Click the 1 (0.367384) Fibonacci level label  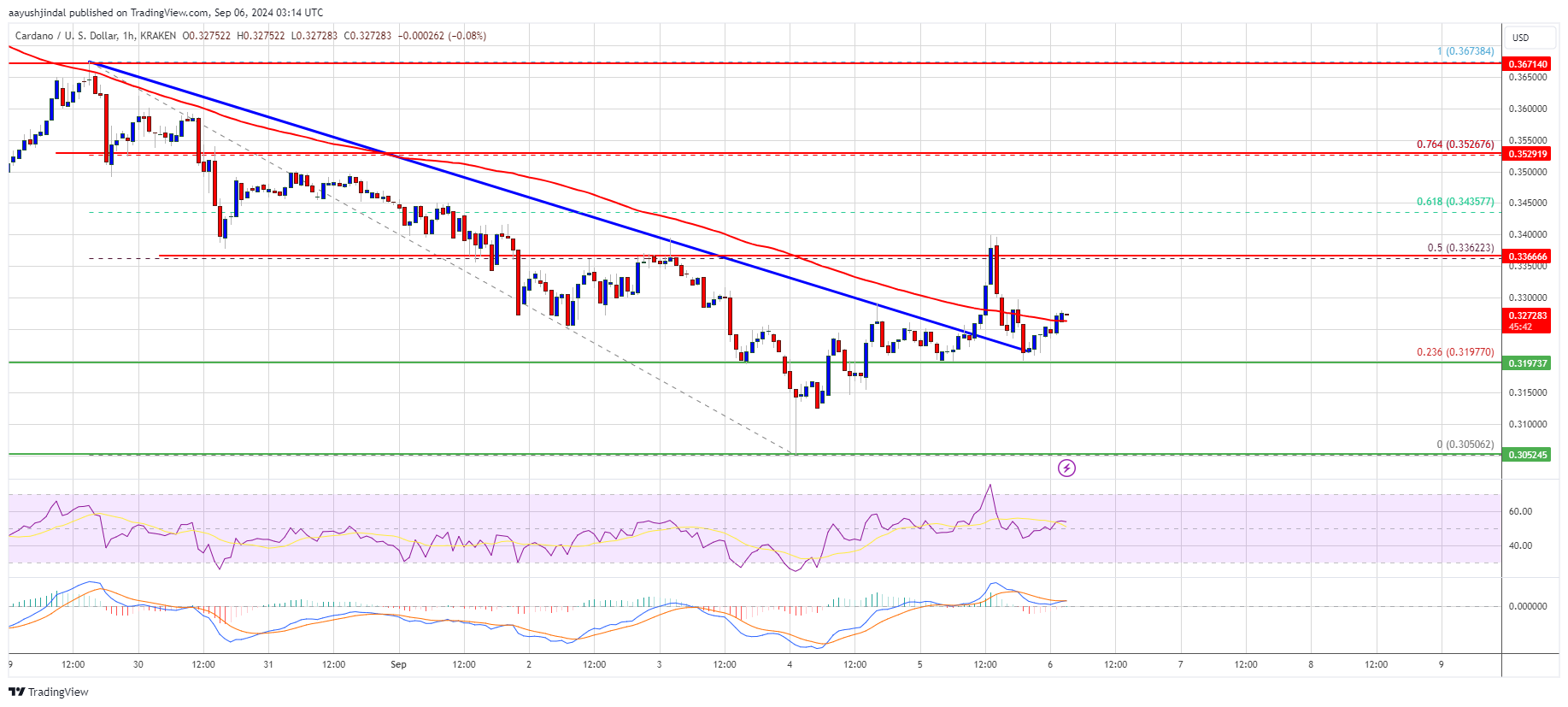click(x=1465, y=51)
